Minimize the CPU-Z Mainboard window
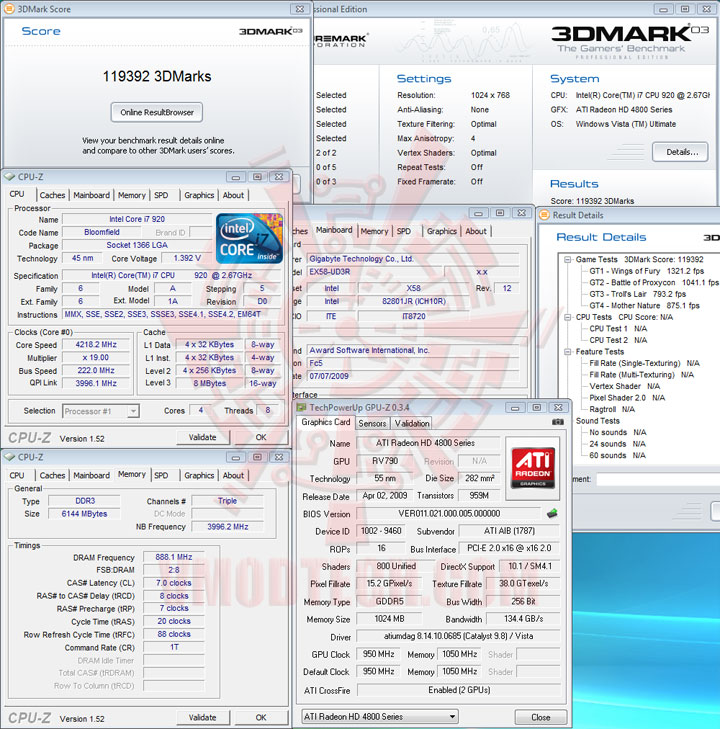The image size is (720, 729). tap(478, 213)
